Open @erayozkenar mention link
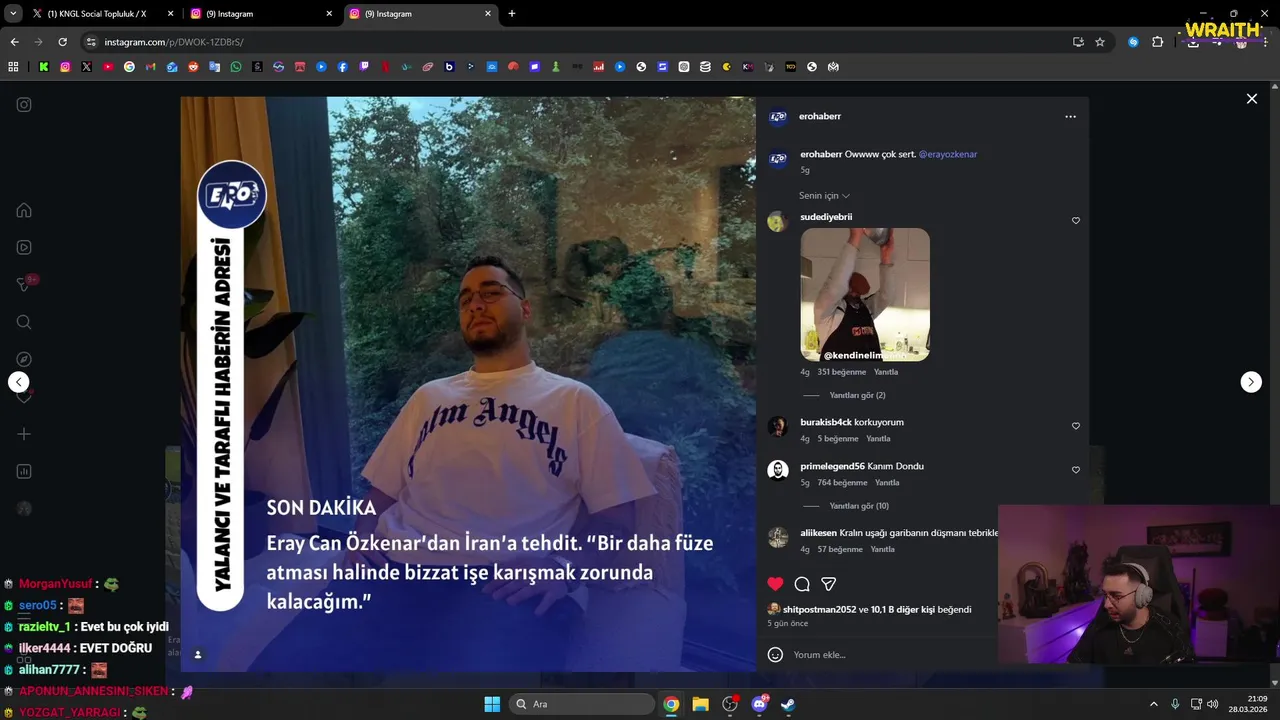The image size is (1280, 720). tap(948, 154)
